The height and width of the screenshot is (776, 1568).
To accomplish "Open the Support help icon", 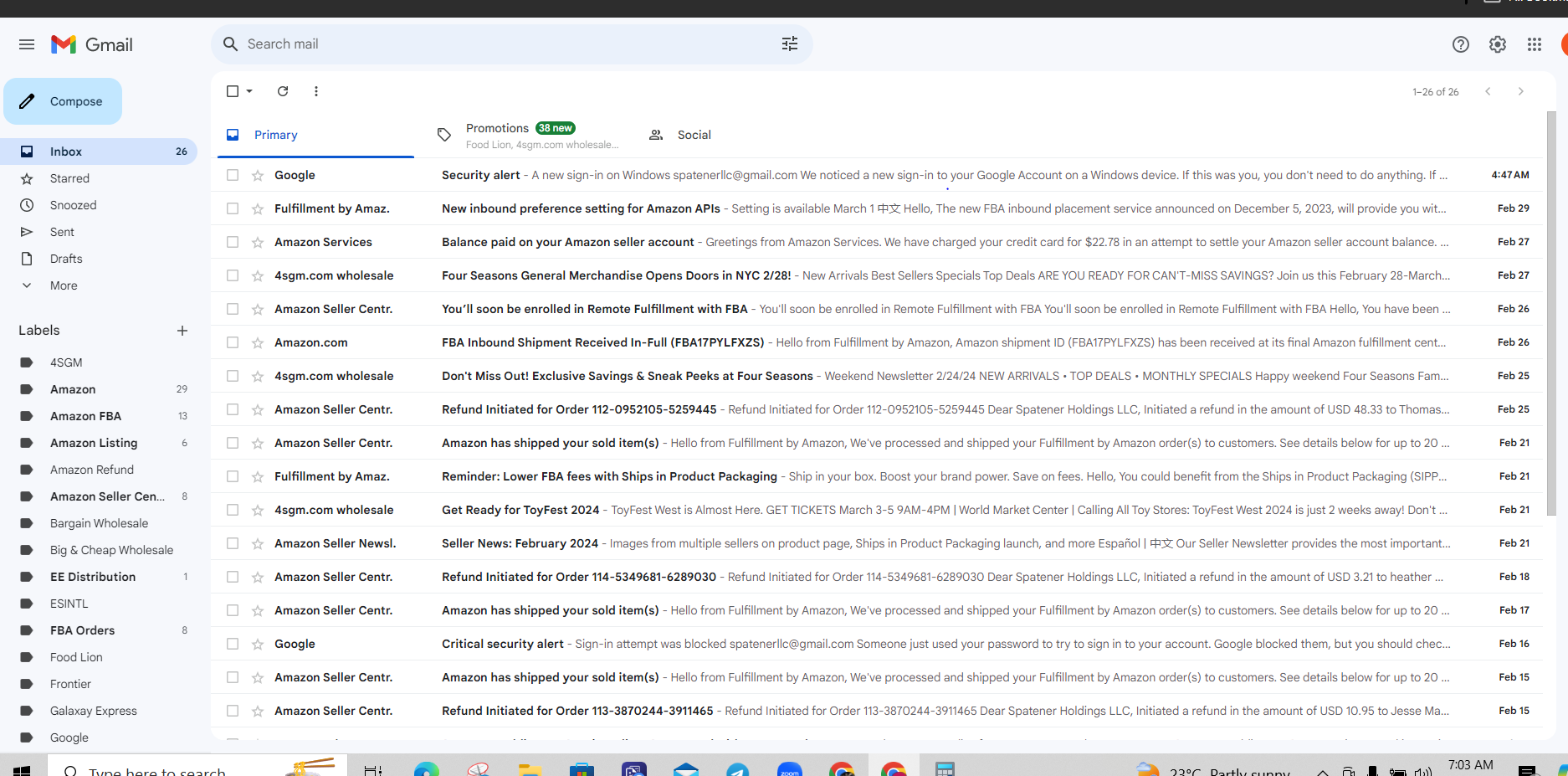I will [x=1461, y=44].
